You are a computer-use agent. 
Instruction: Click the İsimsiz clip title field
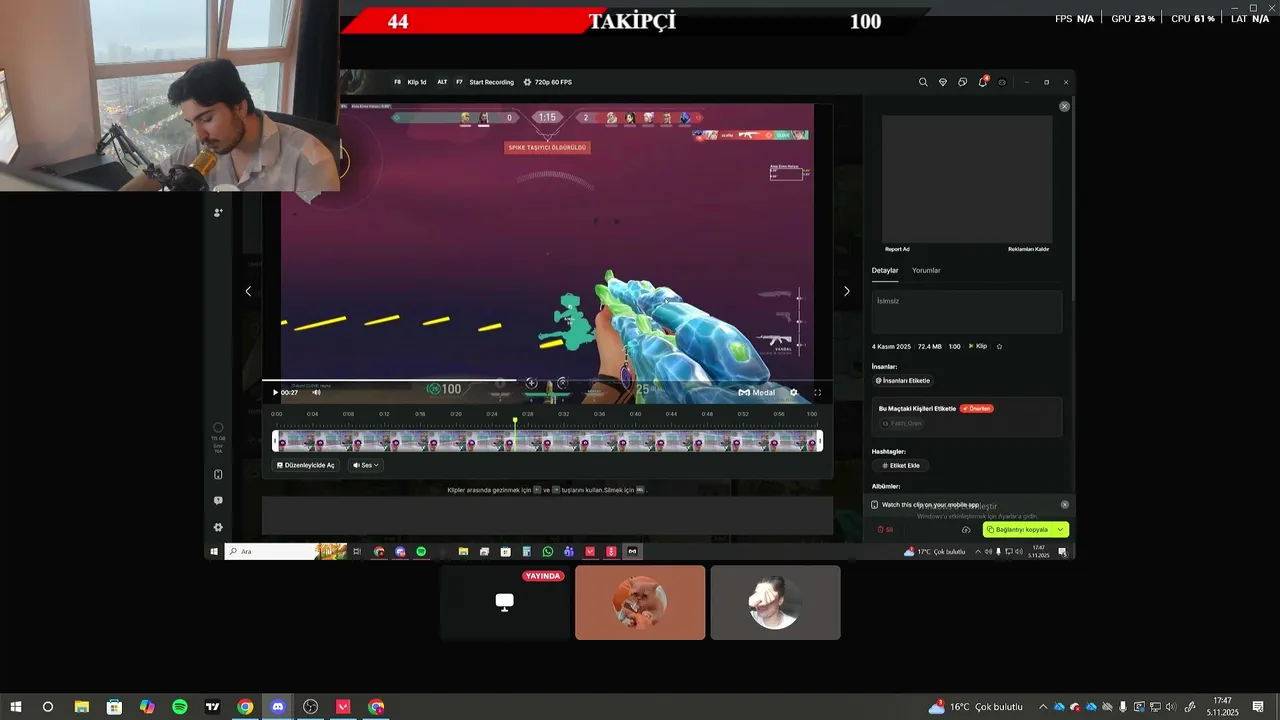tap(966, 312)
